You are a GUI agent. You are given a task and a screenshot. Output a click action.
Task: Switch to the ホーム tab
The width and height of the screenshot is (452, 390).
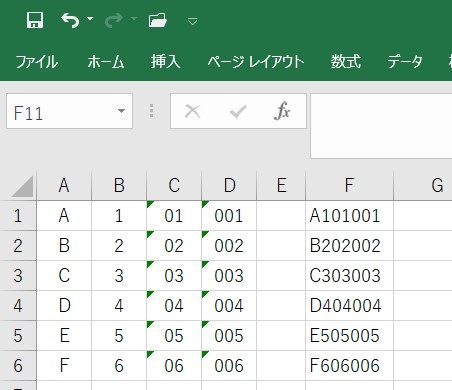coord(106,62)
